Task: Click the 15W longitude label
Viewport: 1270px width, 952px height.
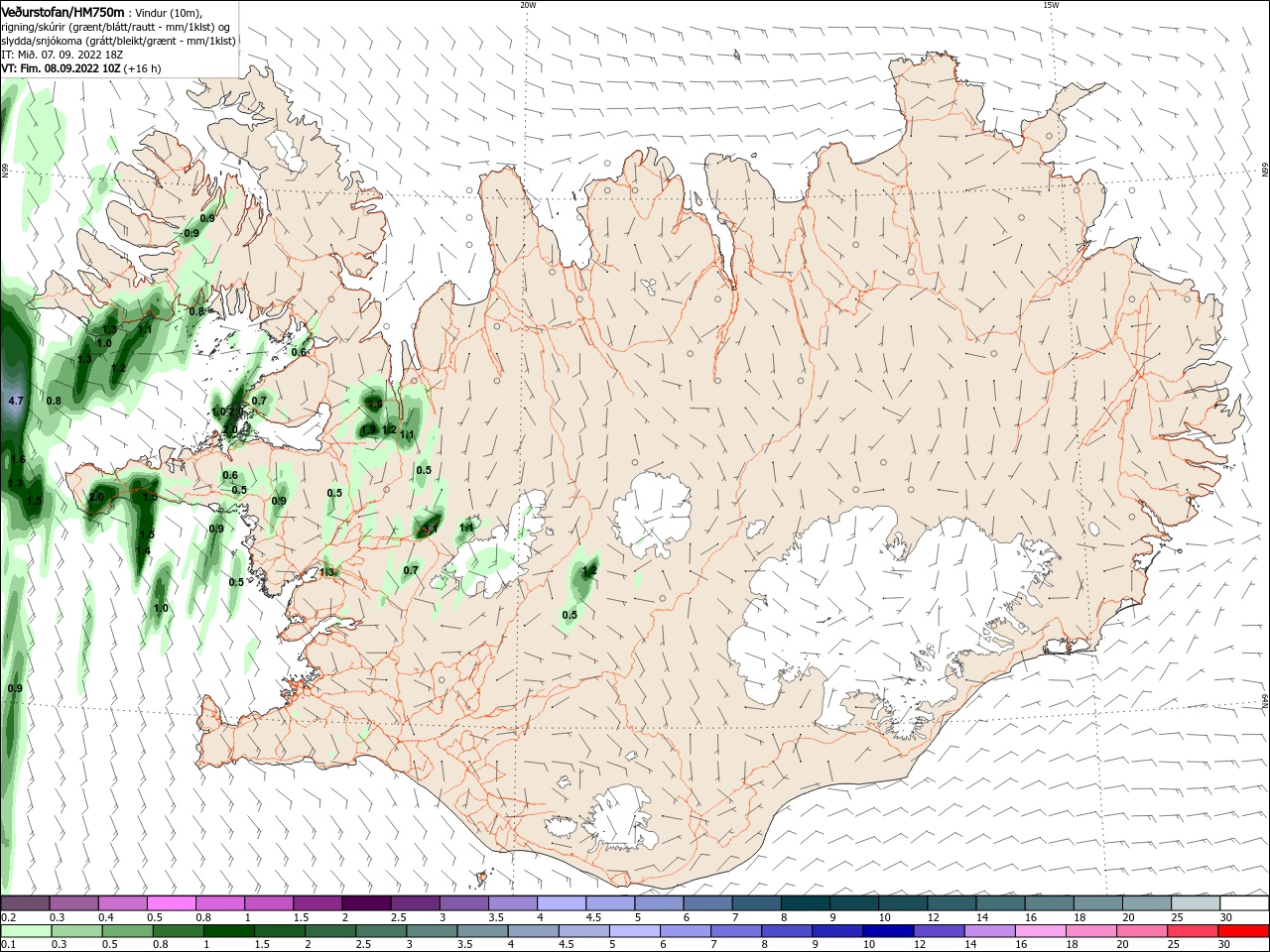Action: tap(1051, 5)
